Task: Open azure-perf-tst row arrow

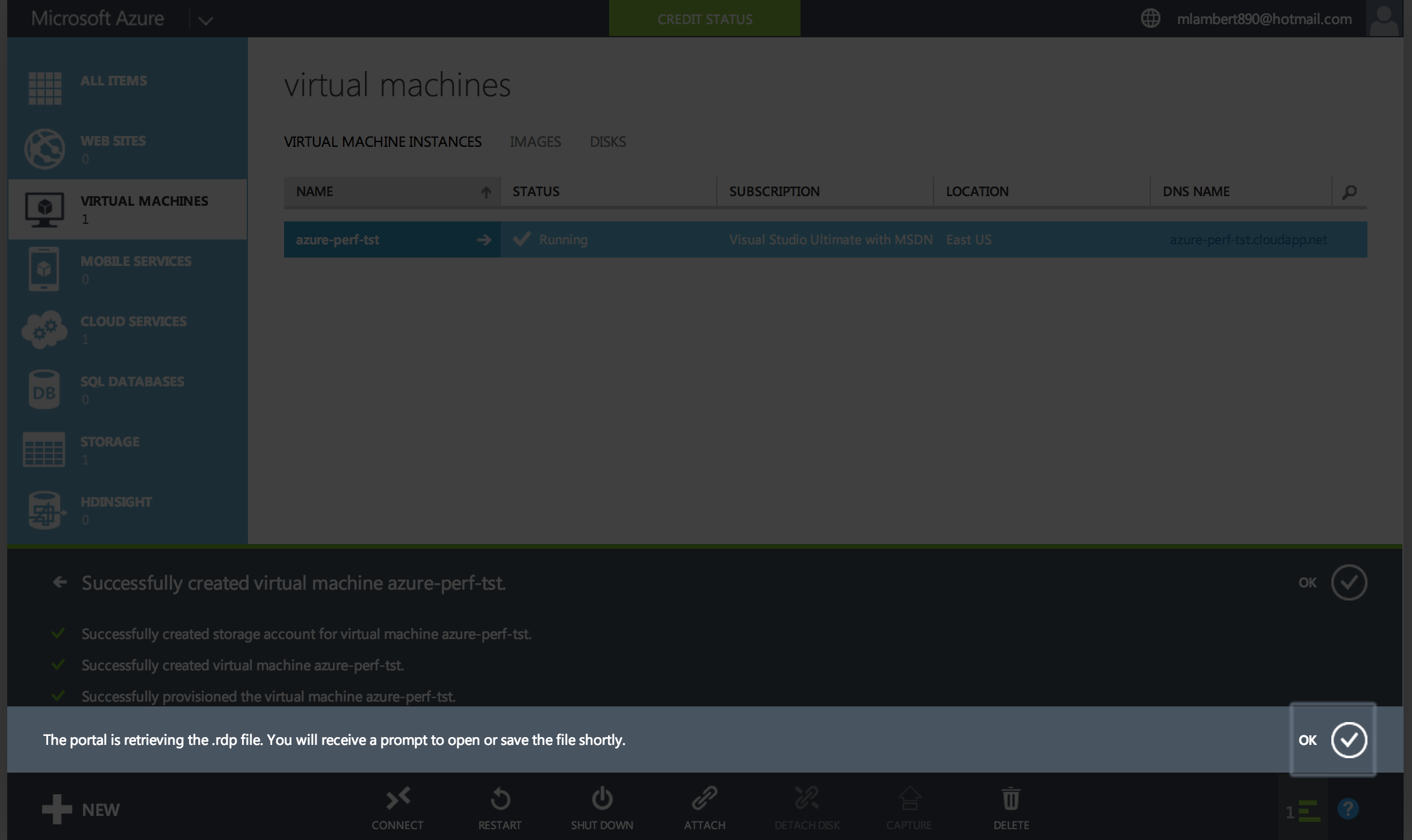Action: 483,240
